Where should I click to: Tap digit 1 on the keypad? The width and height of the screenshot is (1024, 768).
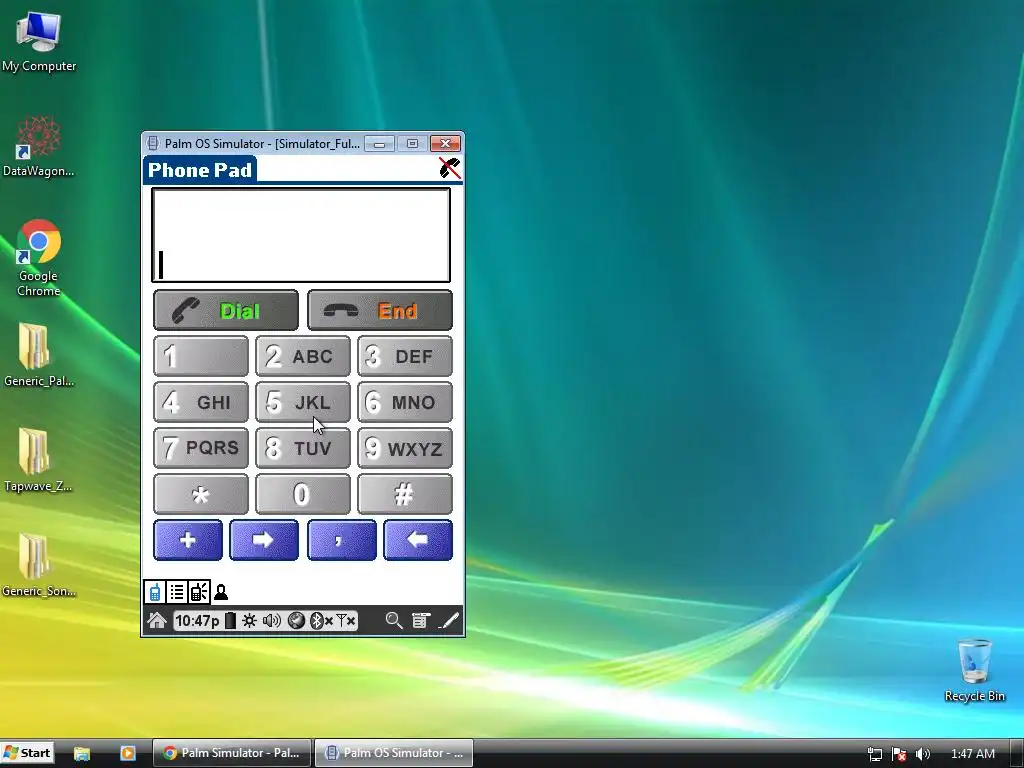[x=201, y=357]
